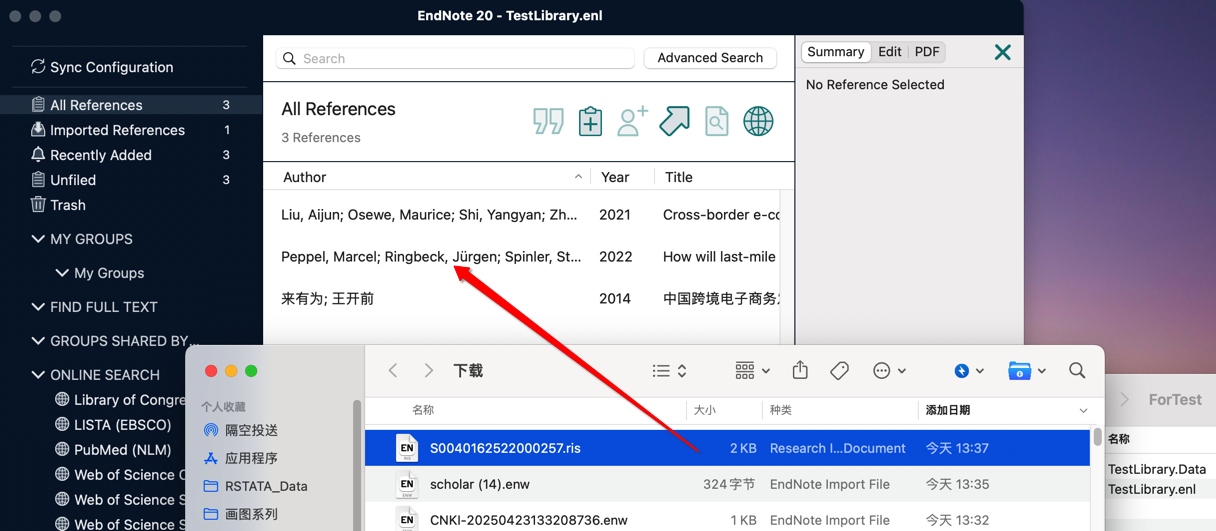Switch to the Edit tab
This screenshot has height=531, width=1216.
889,52
